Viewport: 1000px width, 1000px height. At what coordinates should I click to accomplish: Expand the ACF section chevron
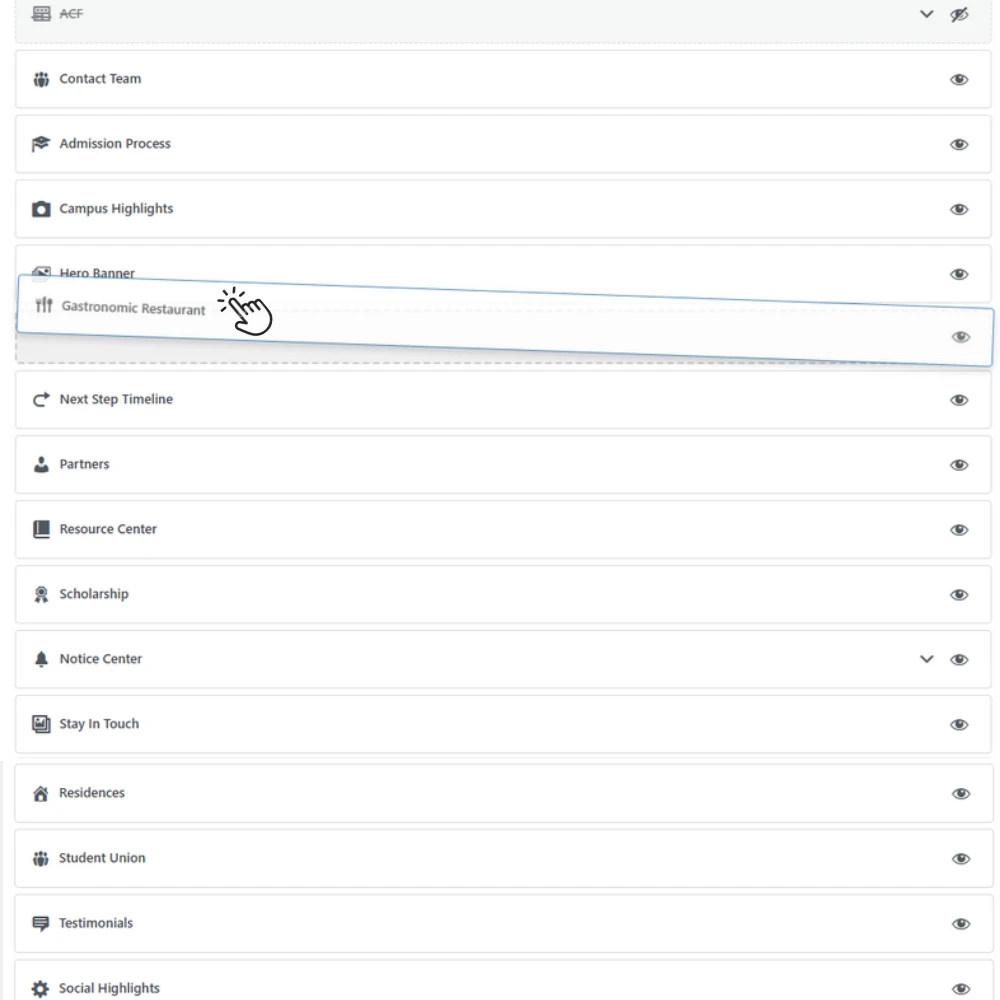click(926, 15)
